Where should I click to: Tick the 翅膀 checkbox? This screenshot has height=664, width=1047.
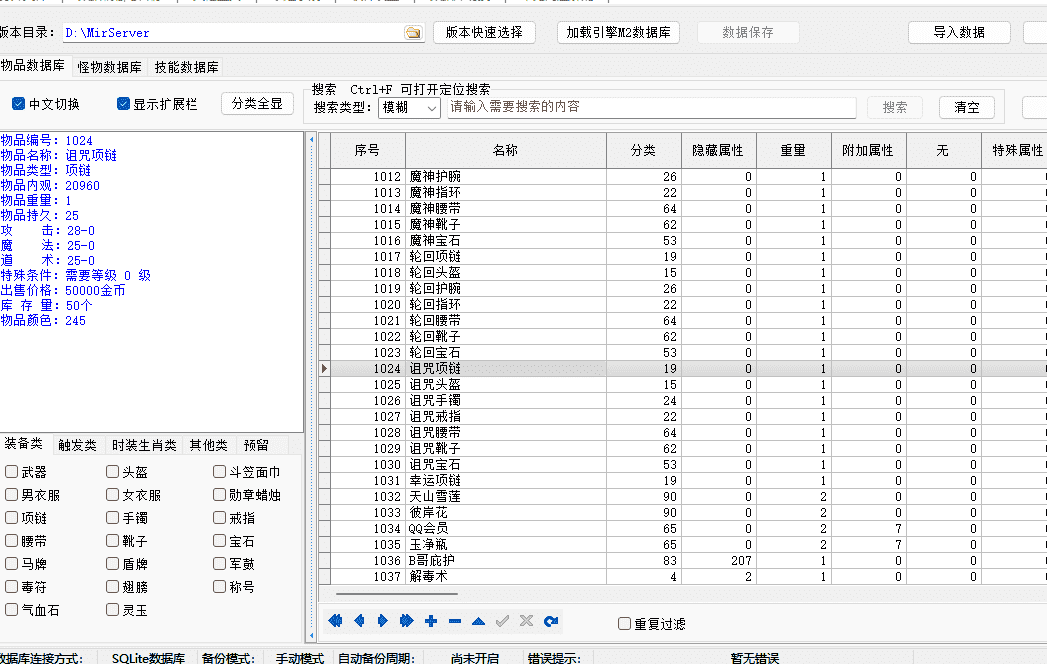[x=112, y=587]
